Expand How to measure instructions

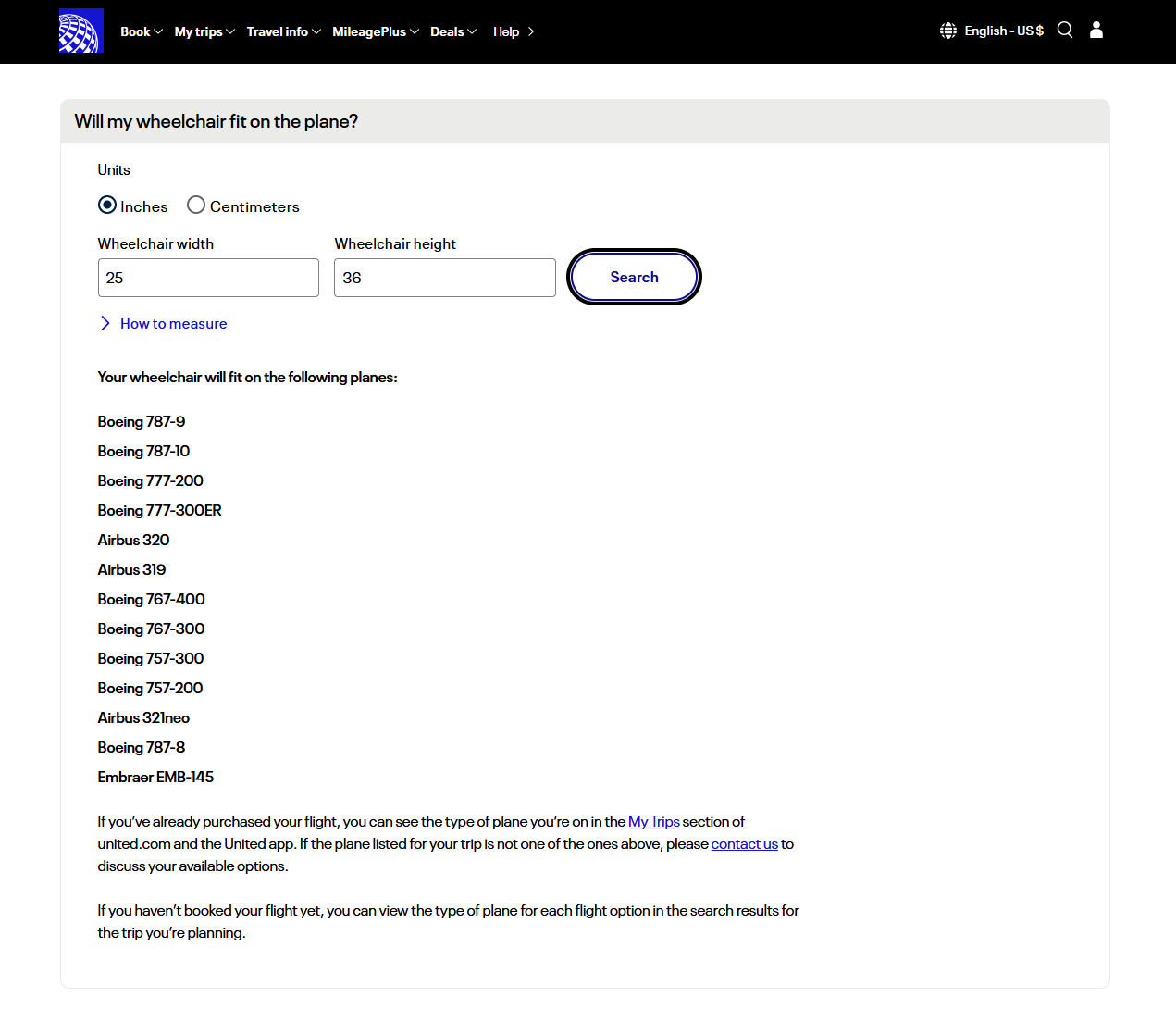(x=173, y=323)
